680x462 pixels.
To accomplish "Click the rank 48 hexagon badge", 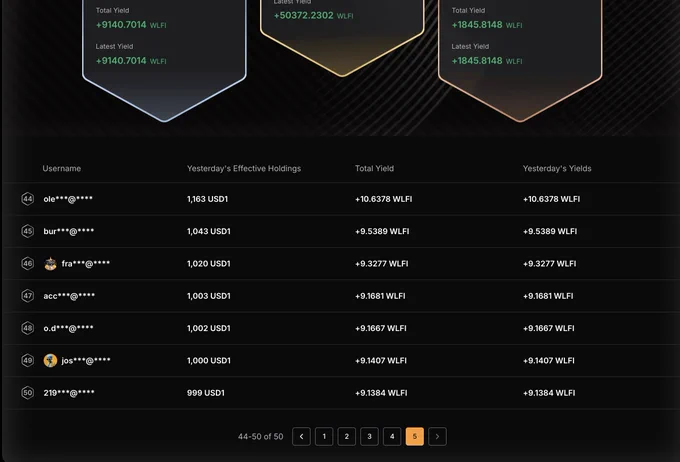I will (27, 328).
